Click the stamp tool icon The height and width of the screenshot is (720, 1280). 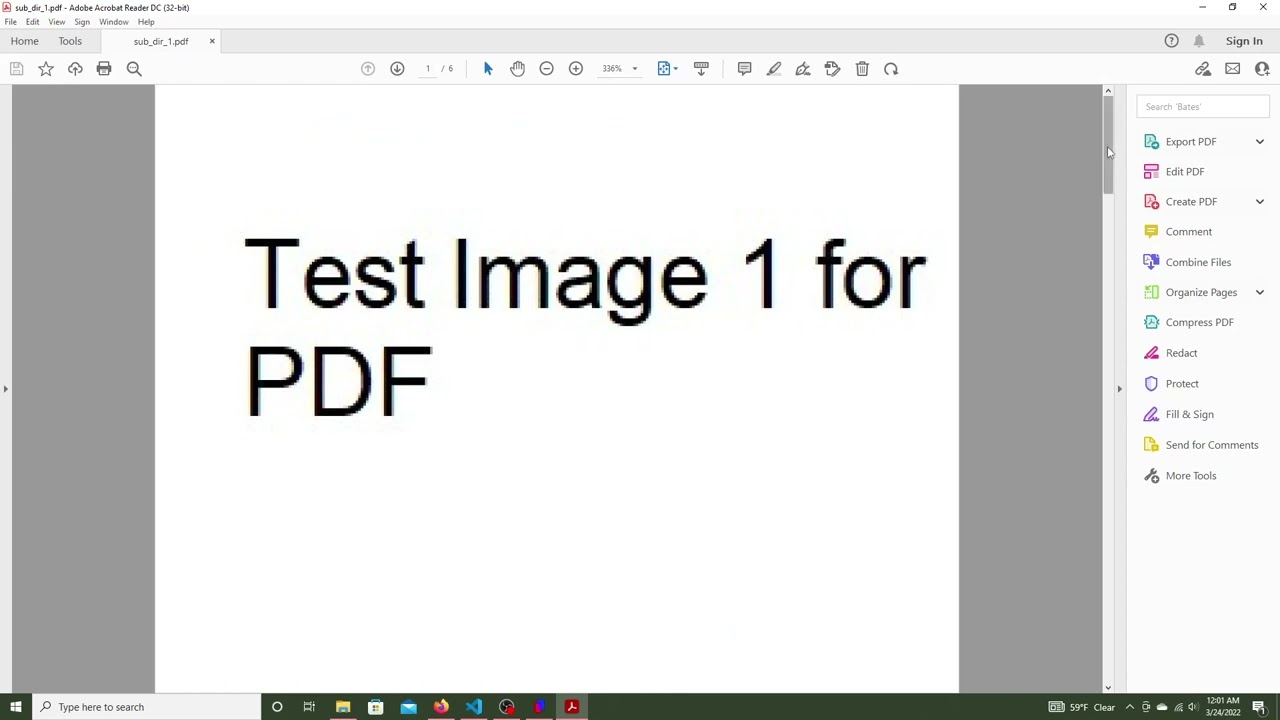pos(832,69)
